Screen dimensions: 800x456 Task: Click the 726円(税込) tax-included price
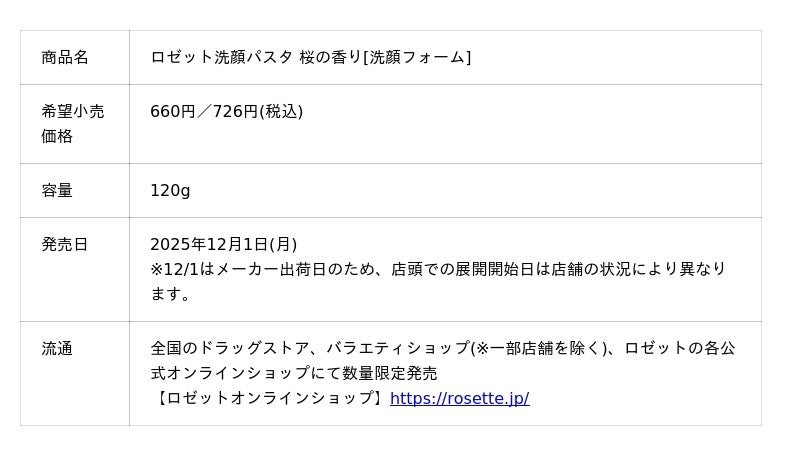[258, 112]
